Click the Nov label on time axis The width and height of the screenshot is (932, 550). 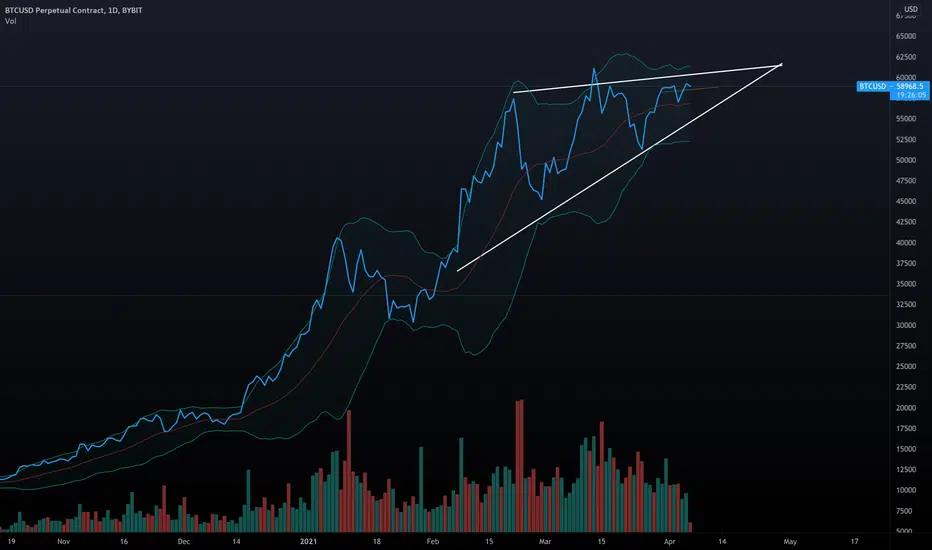[x=64, y=542]
